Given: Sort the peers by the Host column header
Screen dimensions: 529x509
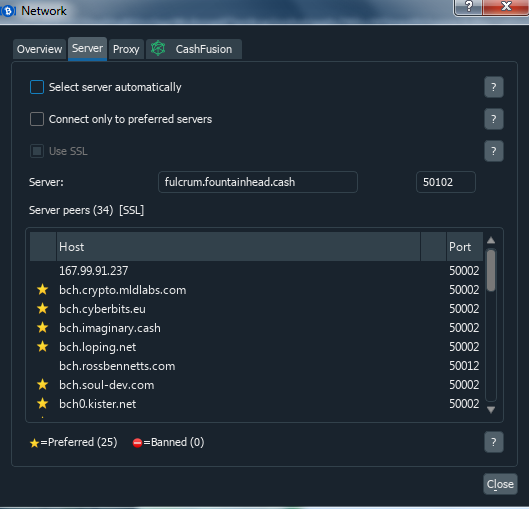Looking at the screenshot, I should pos(238,247).
